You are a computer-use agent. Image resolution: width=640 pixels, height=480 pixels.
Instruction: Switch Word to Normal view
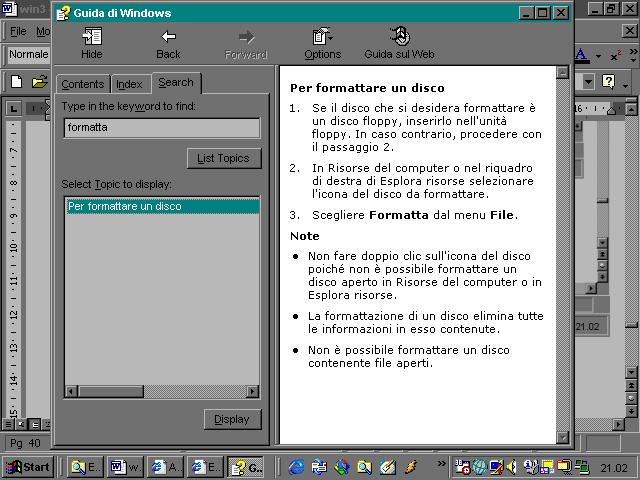coord(8,425)
